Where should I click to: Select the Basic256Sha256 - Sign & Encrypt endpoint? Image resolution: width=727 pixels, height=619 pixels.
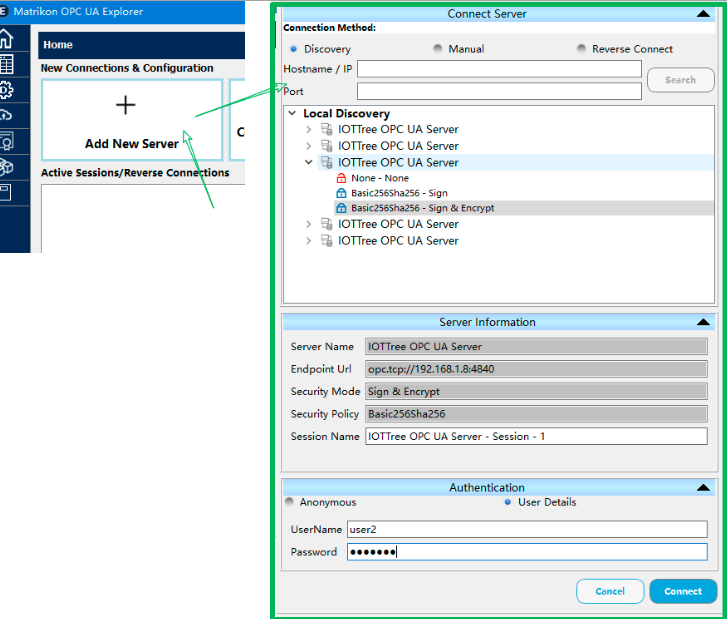[x=422, y=208]
